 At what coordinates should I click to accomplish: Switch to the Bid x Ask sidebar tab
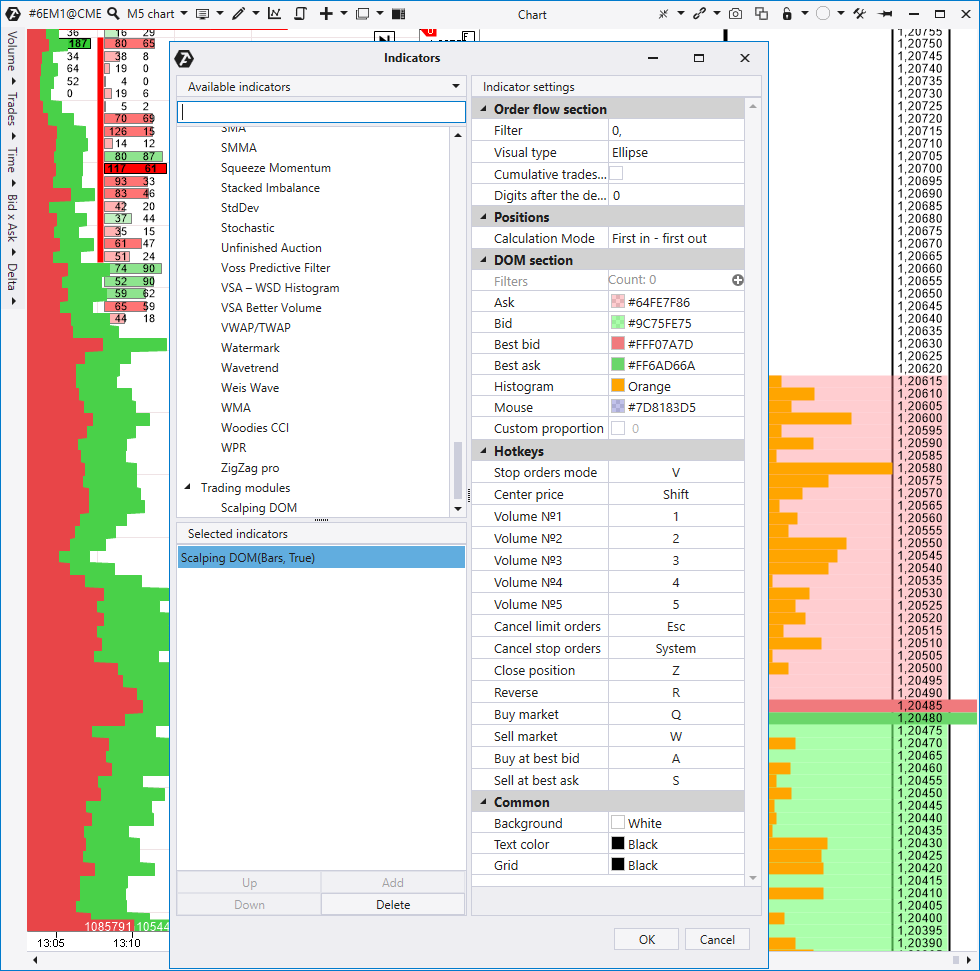coord(12,215)
